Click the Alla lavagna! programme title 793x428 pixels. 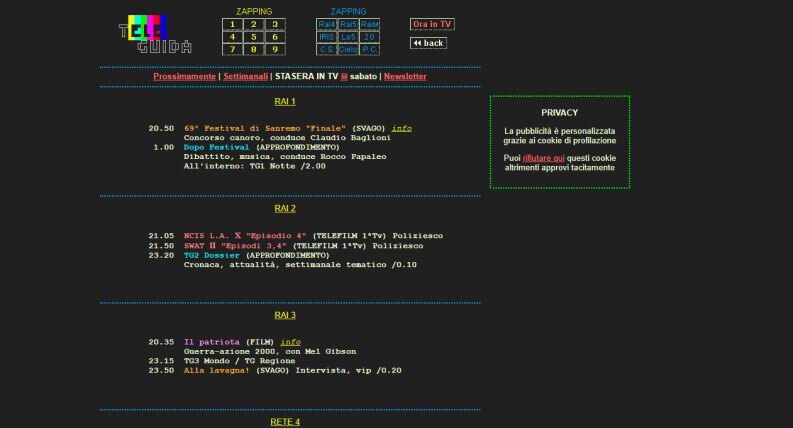click(x=216, y=370)
